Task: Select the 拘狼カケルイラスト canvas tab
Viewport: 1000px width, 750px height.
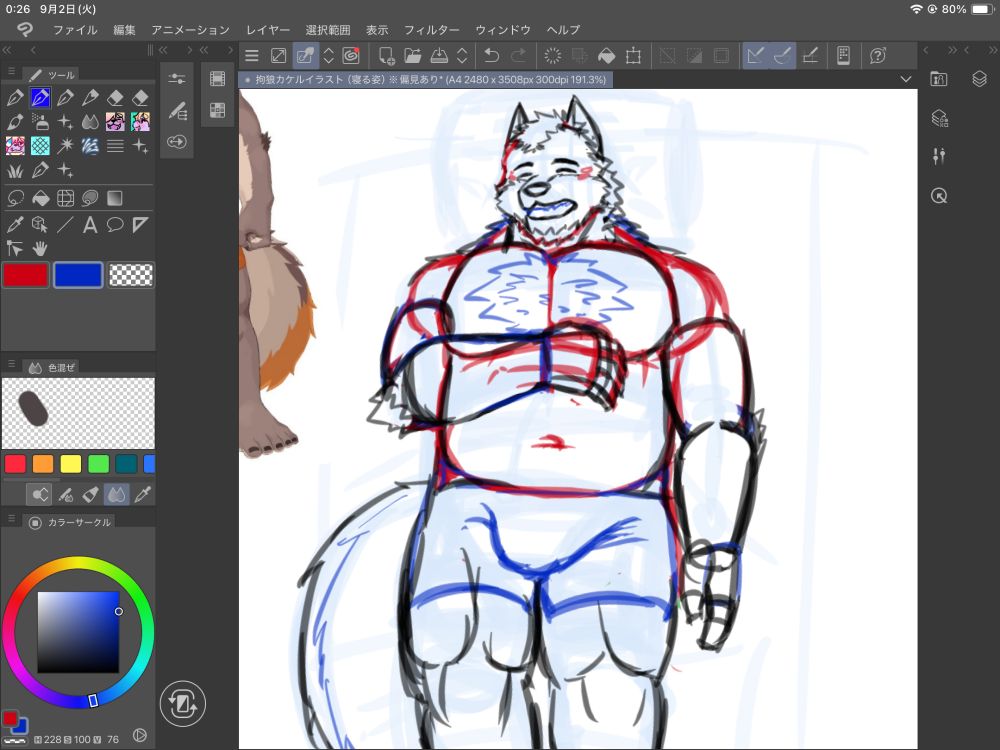Action: (425, 80)
